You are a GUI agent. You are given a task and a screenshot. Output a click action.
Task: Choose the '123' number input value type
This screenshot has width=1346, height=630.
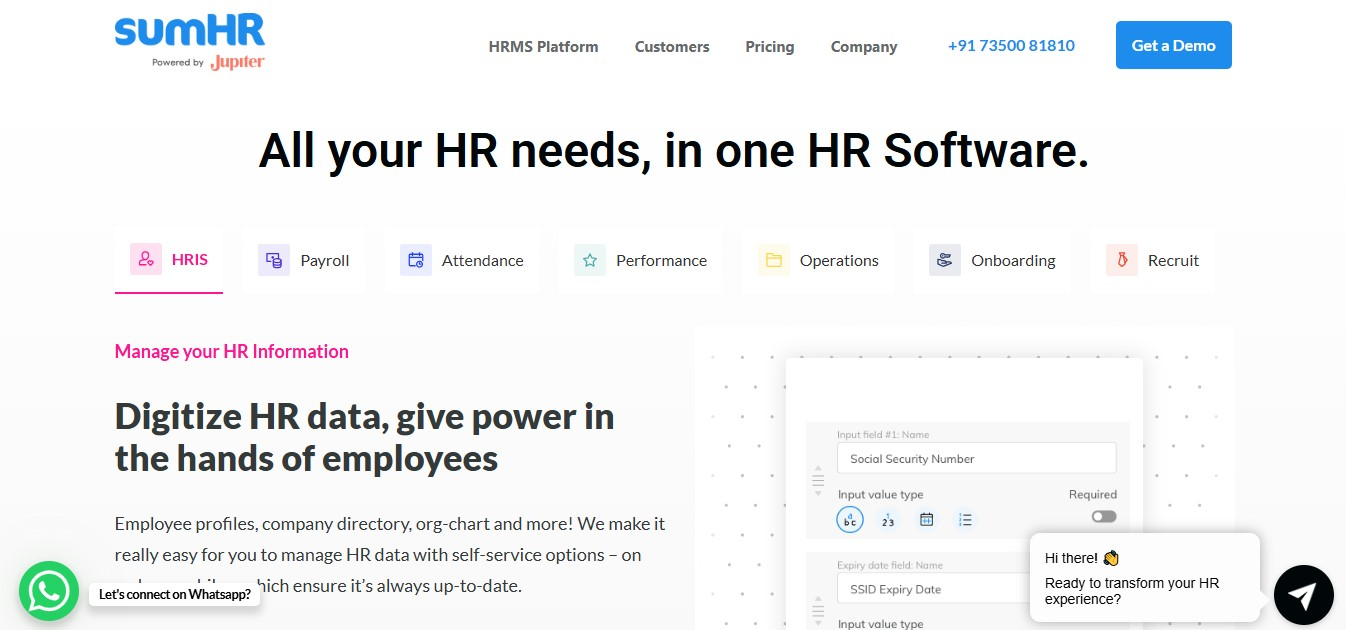(x=887, y=519)
